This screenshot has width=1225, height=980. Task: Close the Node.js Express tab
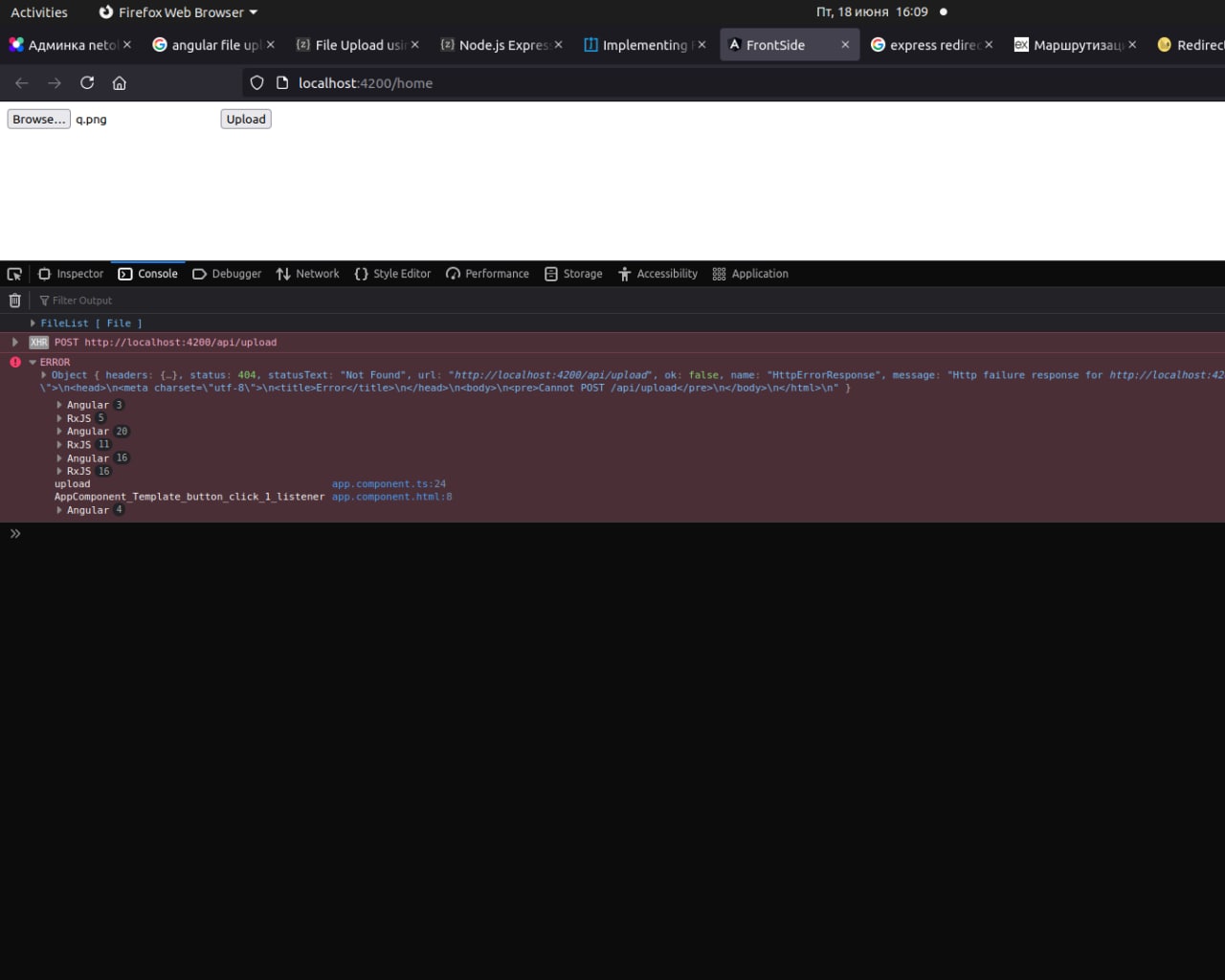[x=558, y=45]
